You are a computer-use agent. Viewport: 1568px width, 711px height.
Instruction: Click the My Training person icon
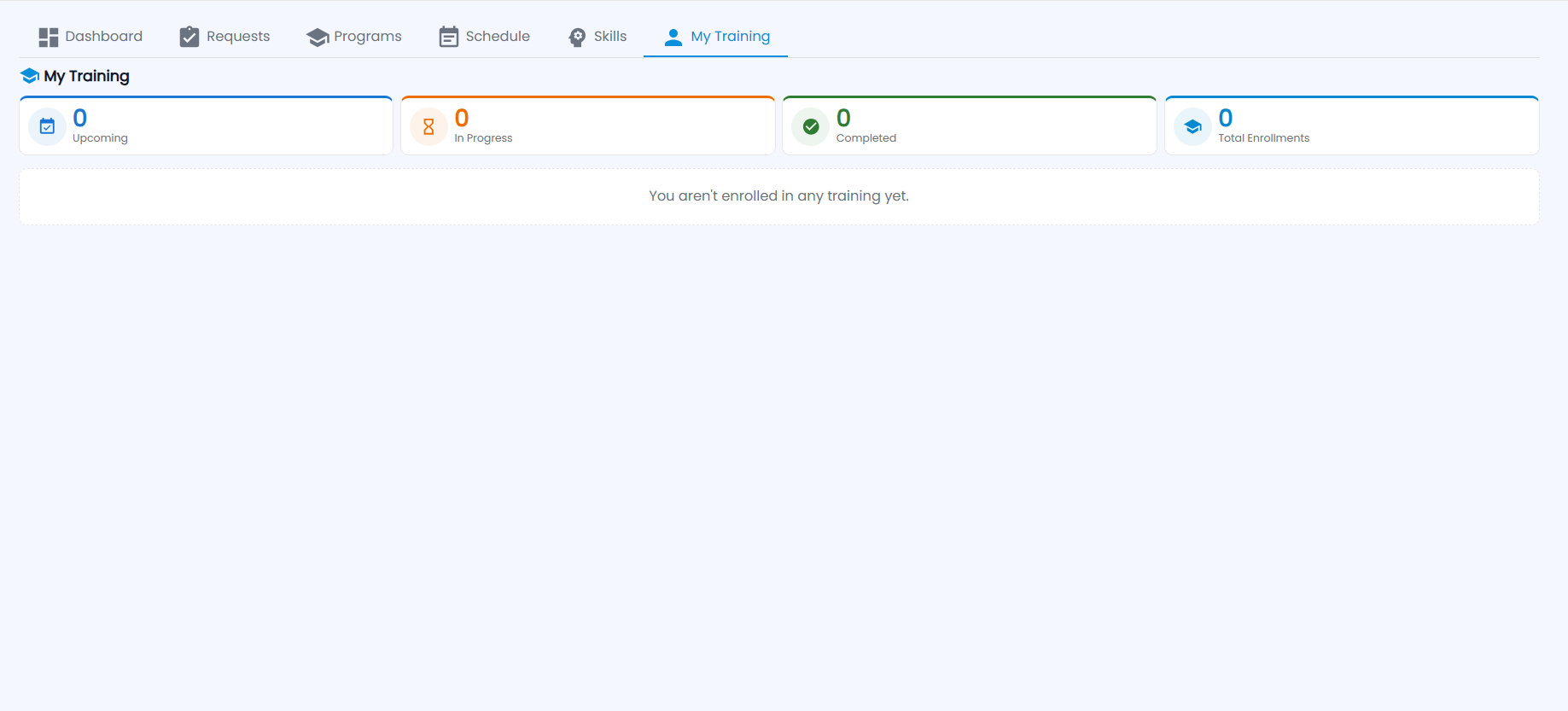pyautogui.click(x=673, y=37)
